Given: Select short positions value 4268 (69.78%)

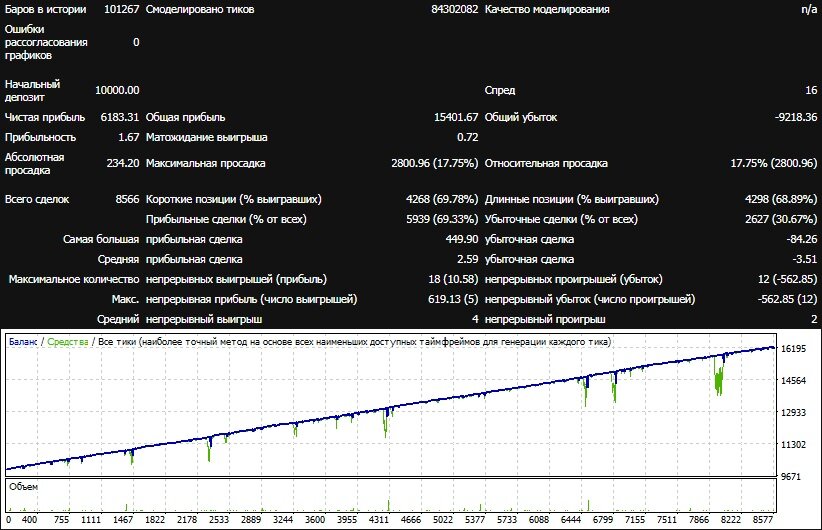Looking at the screenshot, I should [x=442, y=199].
